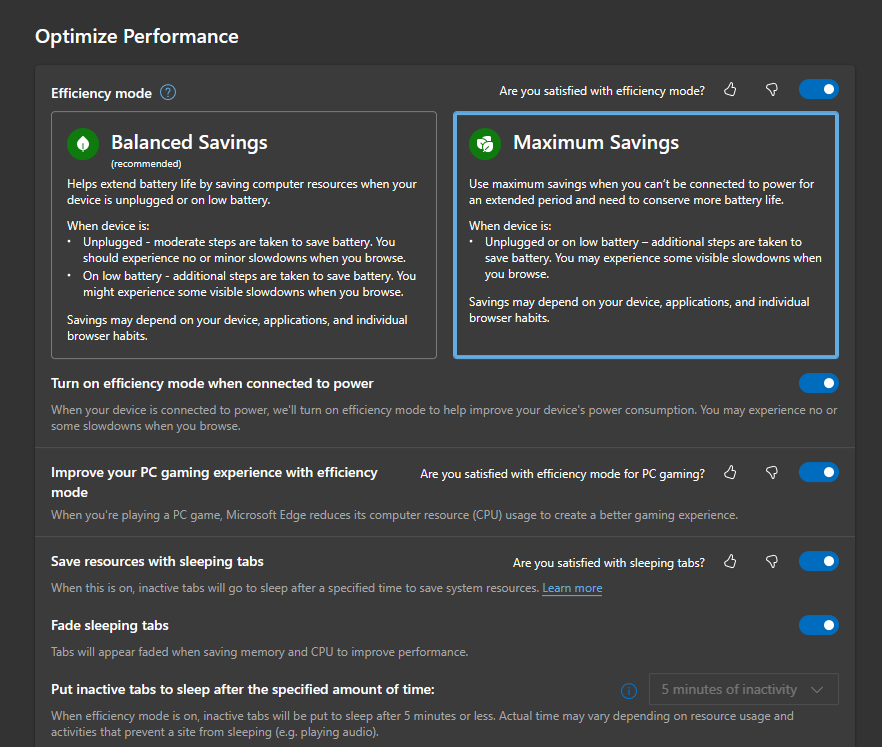
Task: Thumbs down for sleeping tabs satisfaction
Action: [x=771, y=562]
